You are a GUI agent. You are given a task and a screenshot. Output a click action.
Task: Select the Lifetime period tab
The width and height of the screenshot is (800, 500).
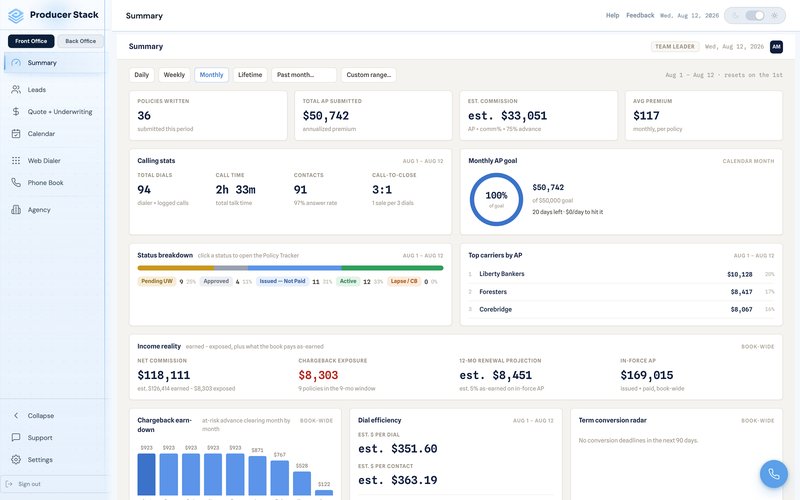[250, 74]
